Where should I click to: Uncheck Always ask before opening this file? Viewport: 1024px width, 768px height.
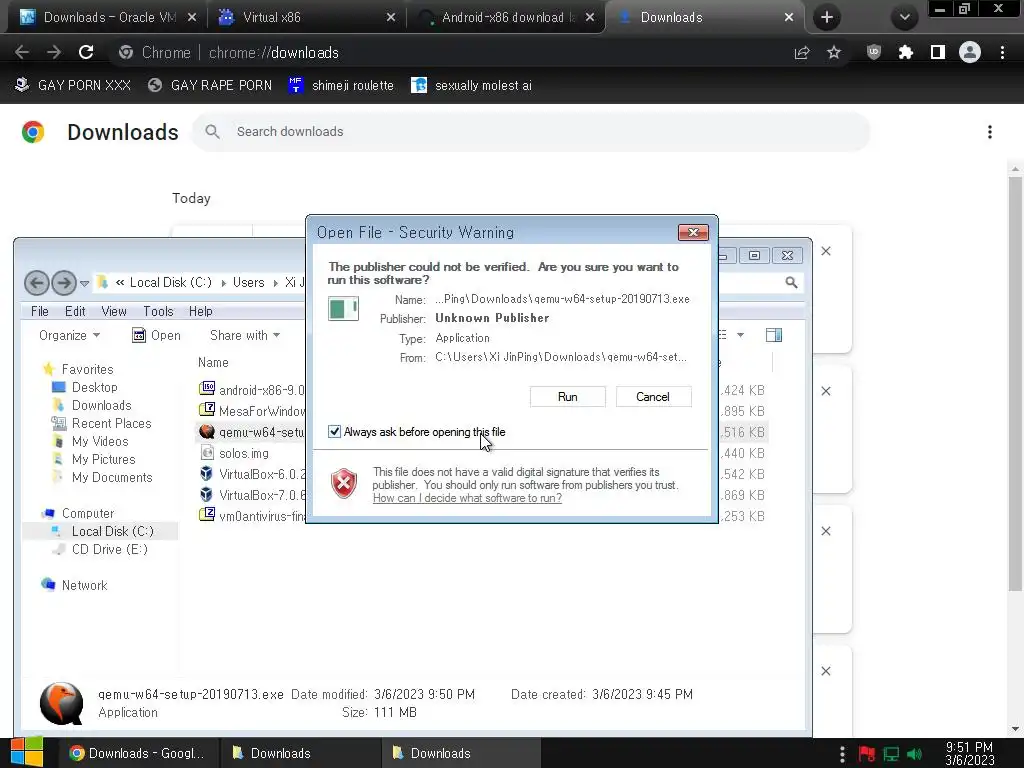point(334,432)
